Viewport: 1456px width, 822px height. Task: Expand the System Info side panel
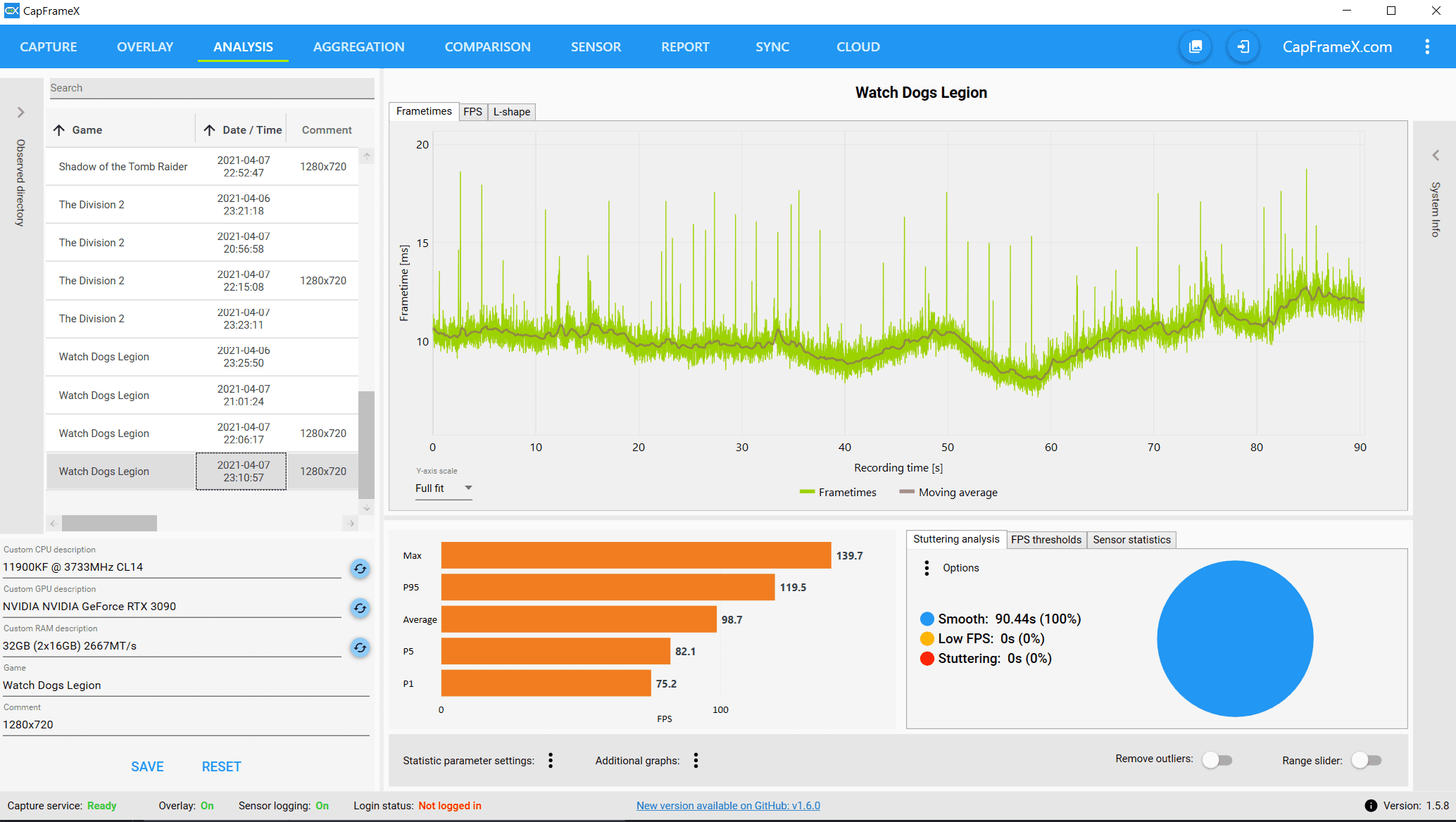[1435, 156]
